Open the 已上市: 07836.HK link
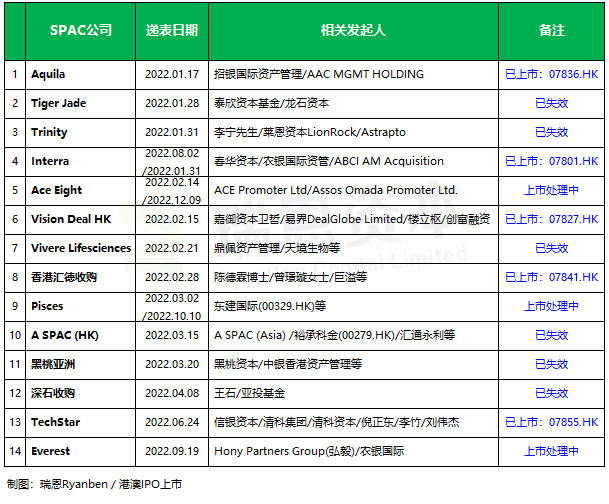609x504 pixels. click(x=552, y=74)
